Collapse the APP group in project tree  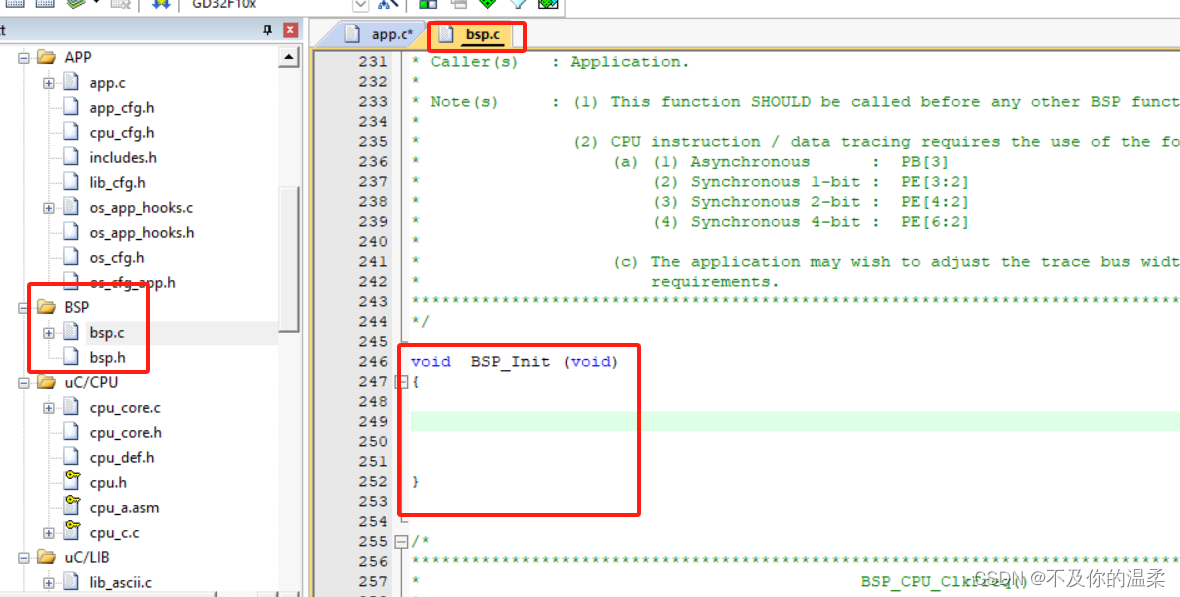24,57
